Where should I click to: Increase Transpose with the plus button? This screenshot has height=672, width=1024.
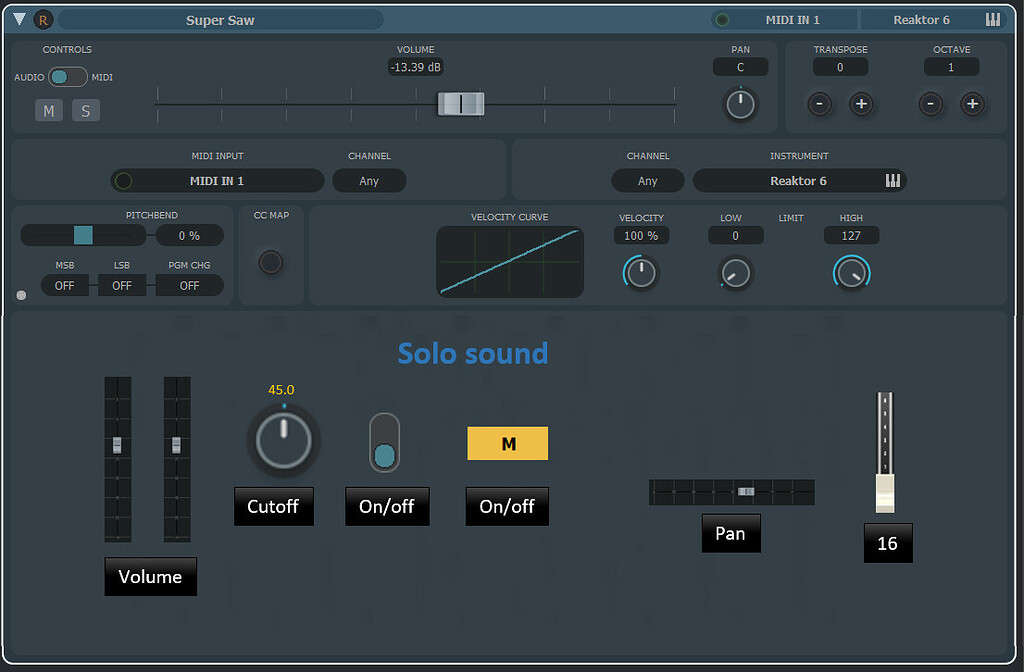pos(862,104)
